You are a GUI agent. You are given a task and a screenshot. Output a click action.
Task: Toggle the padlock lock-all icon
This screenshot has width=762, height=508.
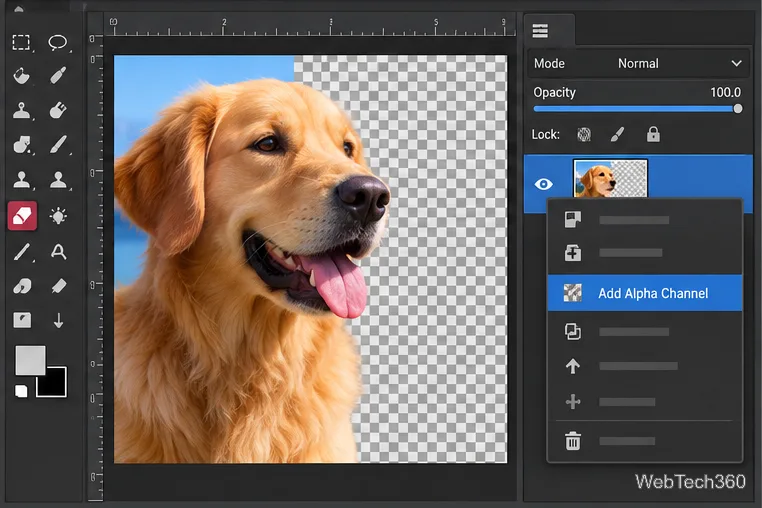coord(653,134)
